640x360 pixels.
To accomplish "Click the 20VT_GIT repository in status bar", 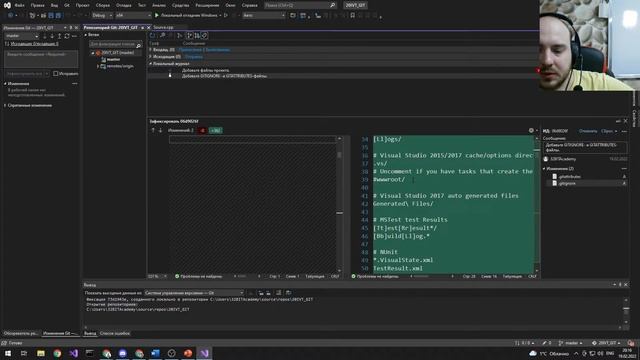I will click(x=606, y=343).
